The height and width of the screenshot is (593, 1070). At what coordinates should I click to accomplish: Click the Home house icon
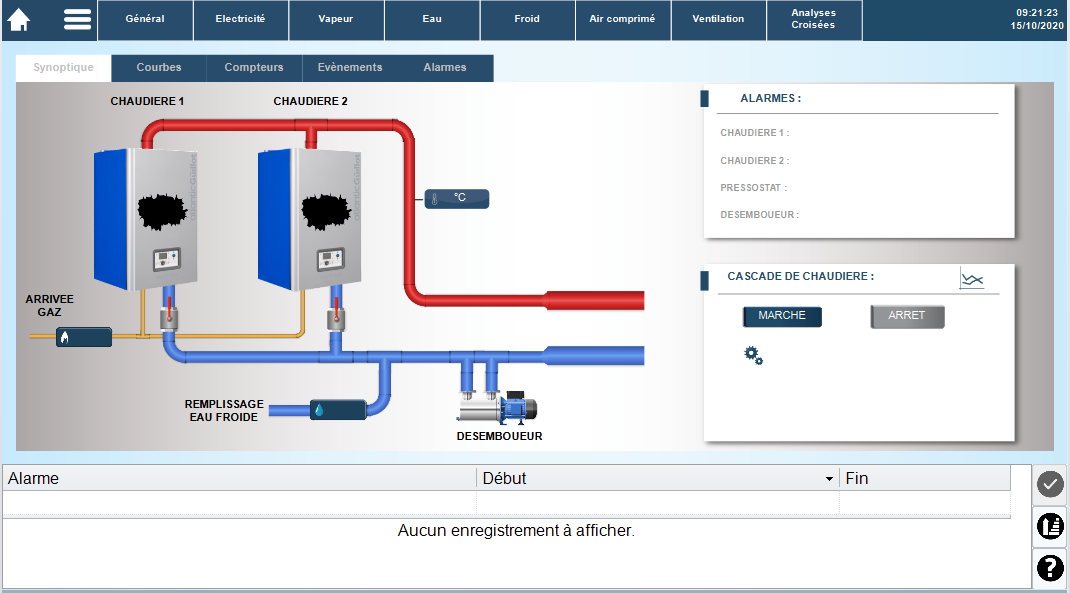pyautogui.click(x=19, y=20)
